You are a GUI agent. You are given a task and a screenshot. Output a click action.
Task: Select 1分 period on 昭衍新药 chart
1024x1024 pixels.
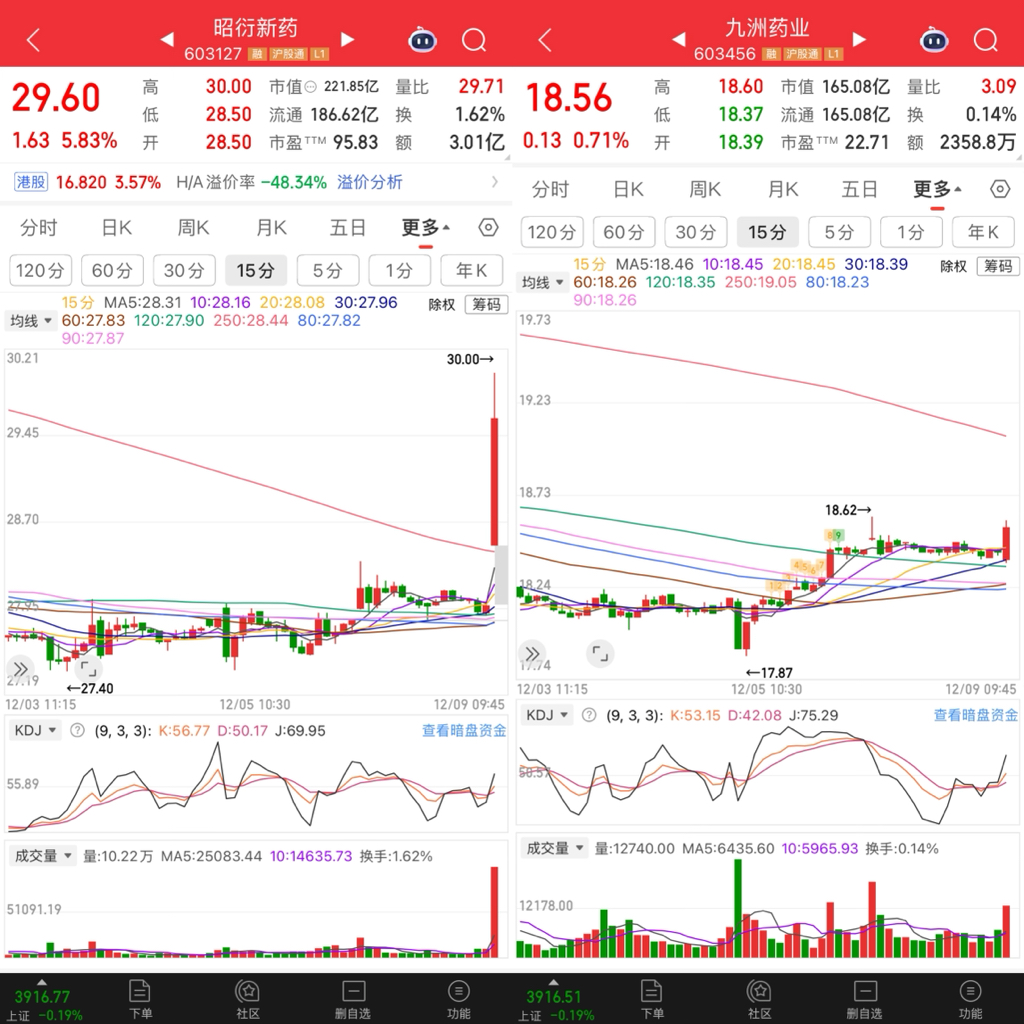click(399, 270)
